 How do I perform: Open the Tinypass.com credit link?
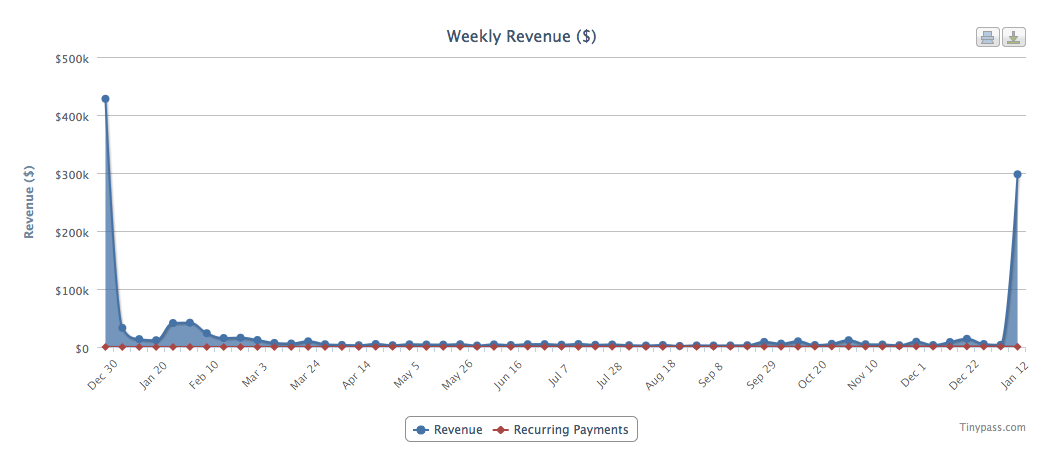[x=991, y=427]
